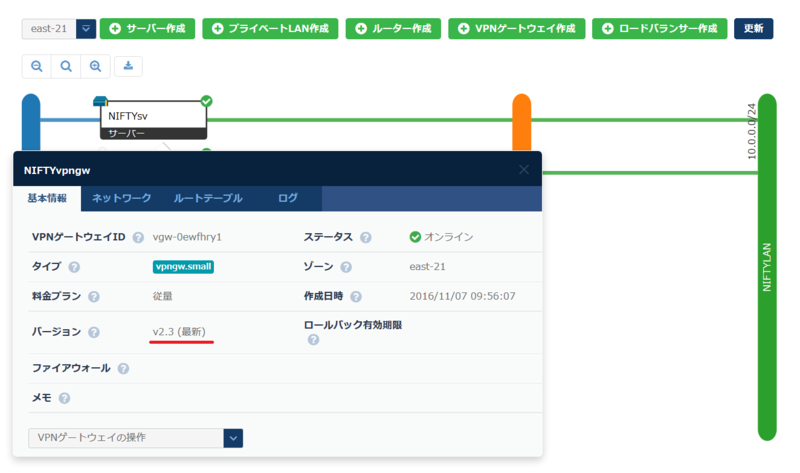The width and height of the screenshot is (800, 473).
Task: Click help icon beside 料金プラン
Action: (94, 297)
